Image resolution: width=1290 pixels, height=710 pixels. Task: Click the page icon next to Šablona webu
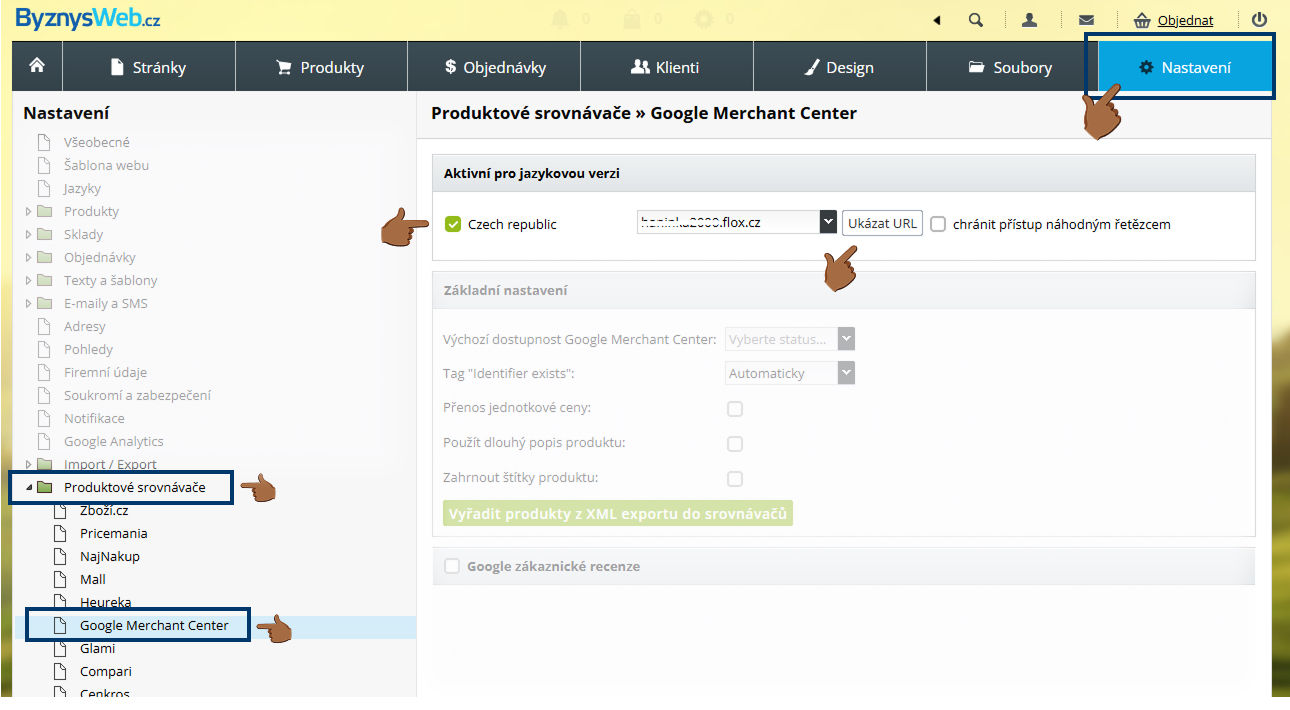[x=44, y=165]
